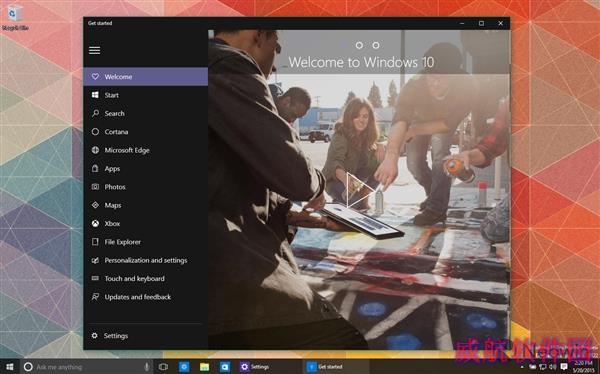The height and width of the screenshot is (374, 600).
Task: Open the hamburger menu in Get started
Action: tap(95, 50)
